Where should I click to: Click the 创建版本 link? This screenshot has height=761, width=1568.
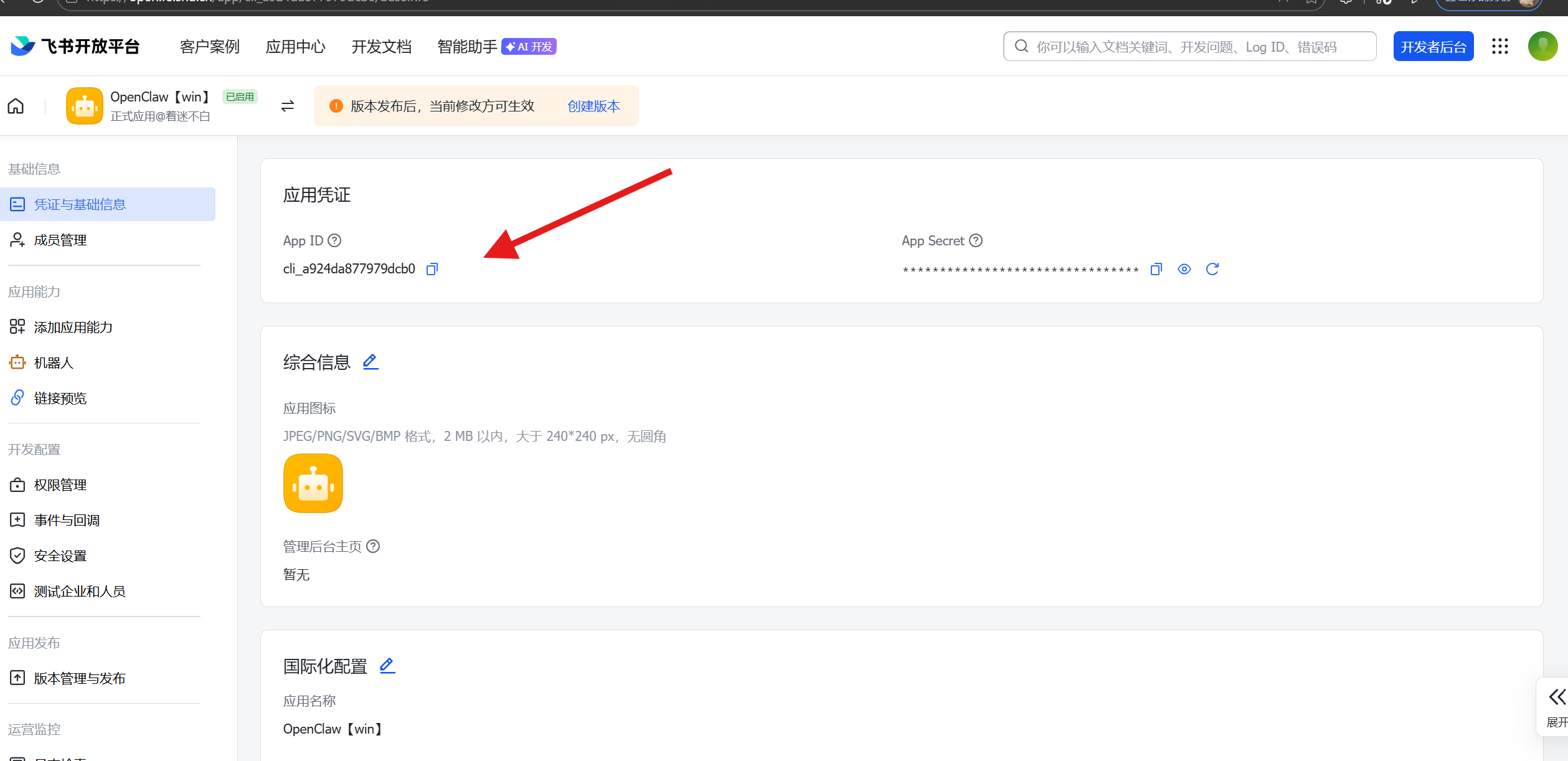click(593, 106)
